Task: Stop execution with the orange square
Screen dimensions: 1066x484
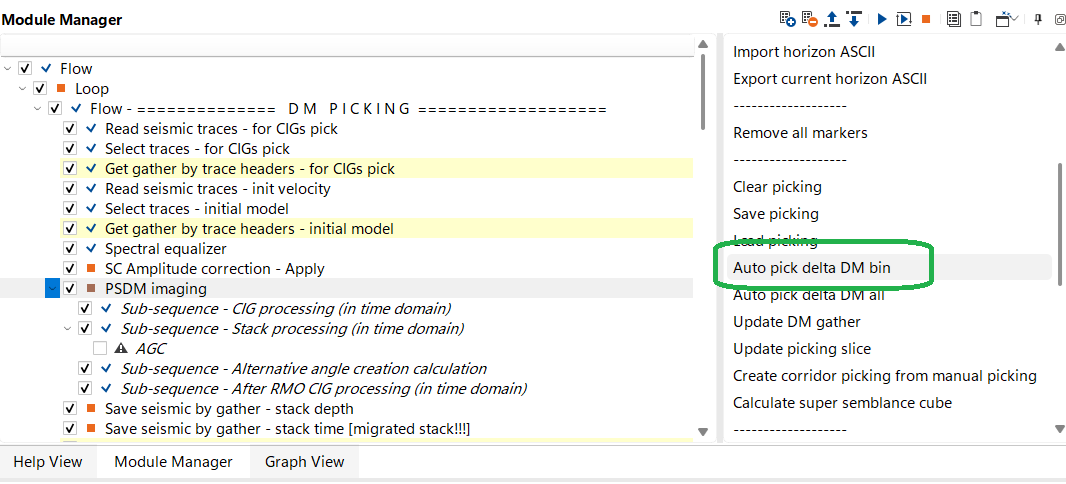Action: [926, 19]
